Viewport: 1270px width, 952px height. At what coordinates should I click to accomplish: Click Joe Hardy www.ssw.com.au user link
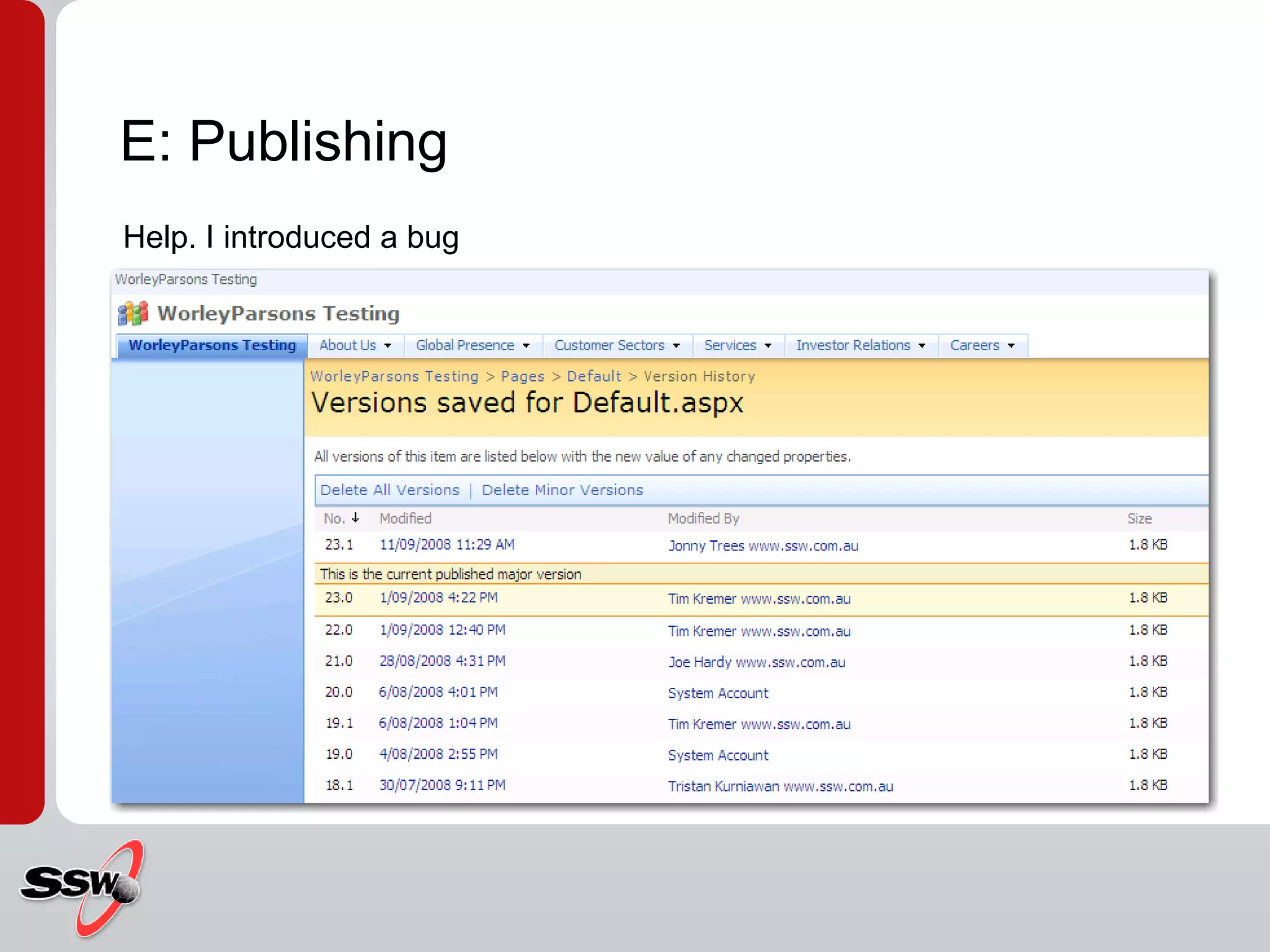tap(757, 662)
